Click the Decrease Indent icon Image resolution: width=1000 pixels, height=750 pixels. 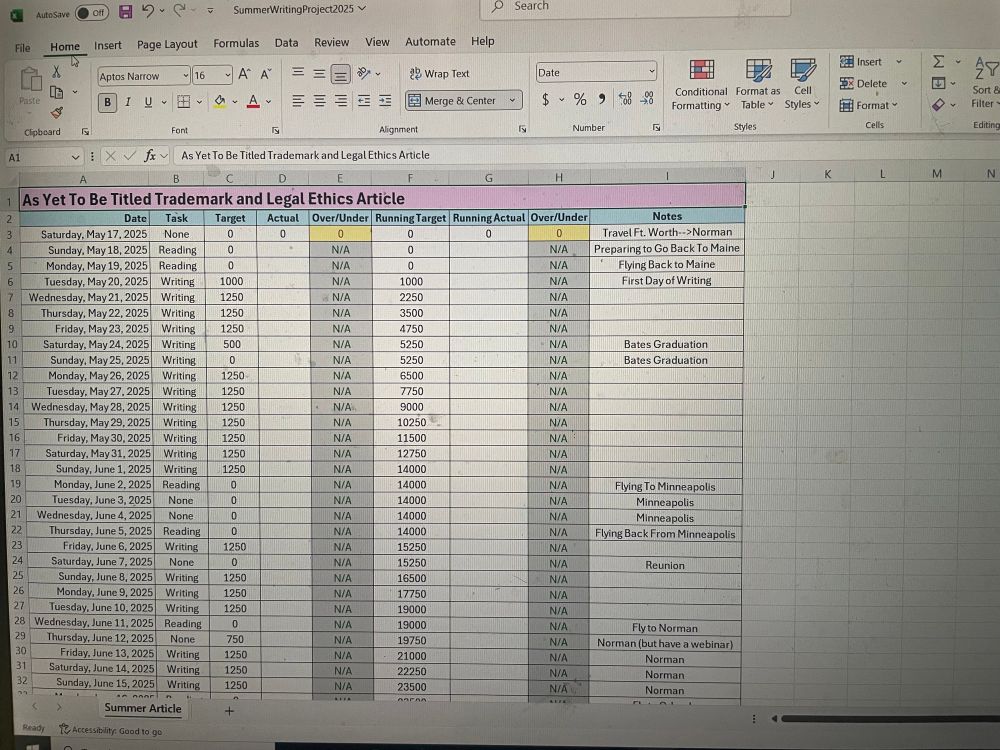click(364, 101)
